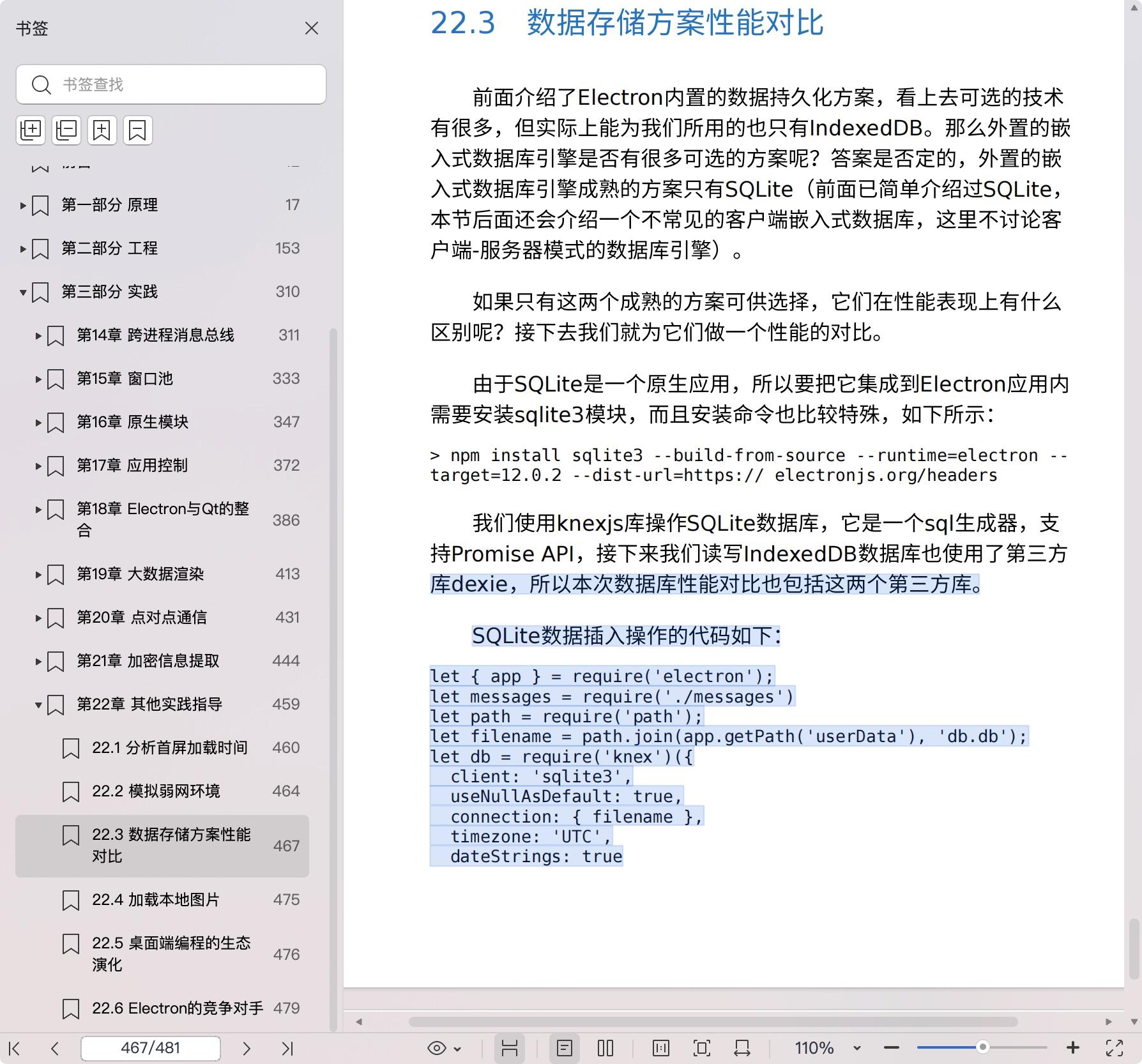
Task: Click the npm install sqlite3 command text
Action: click(749, 465)
